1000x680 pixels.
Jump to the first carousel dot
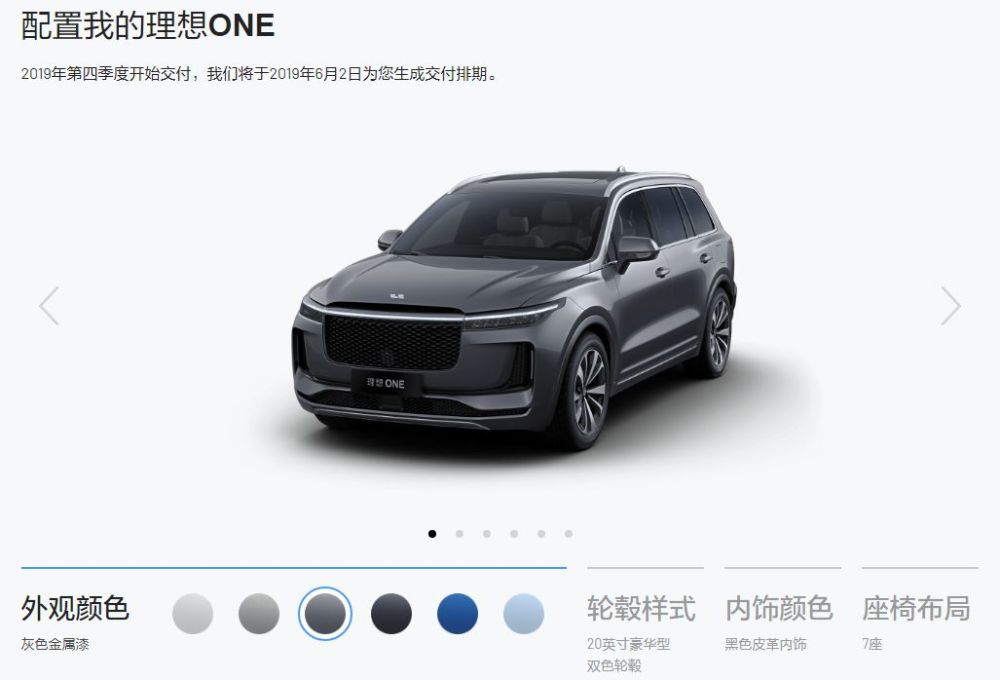point(432,534)
